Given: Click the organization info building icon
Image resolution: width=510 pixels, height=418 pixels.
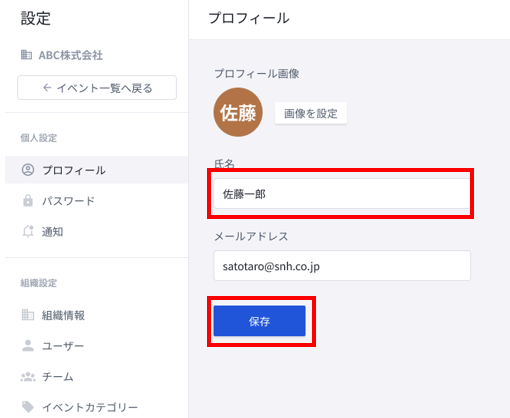Looking at the screenshot, I should click(28, 315).
